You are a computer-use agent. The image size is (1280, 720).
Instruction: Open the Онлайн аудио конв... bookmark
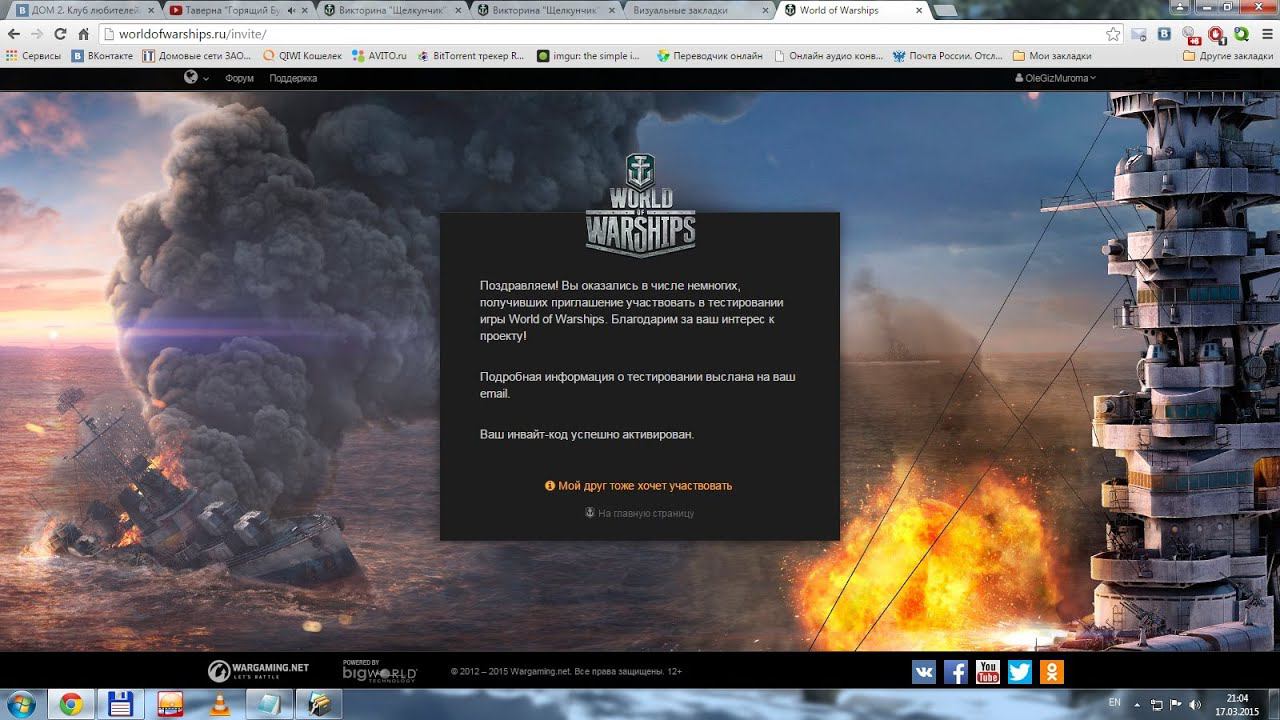click(828, 56)
